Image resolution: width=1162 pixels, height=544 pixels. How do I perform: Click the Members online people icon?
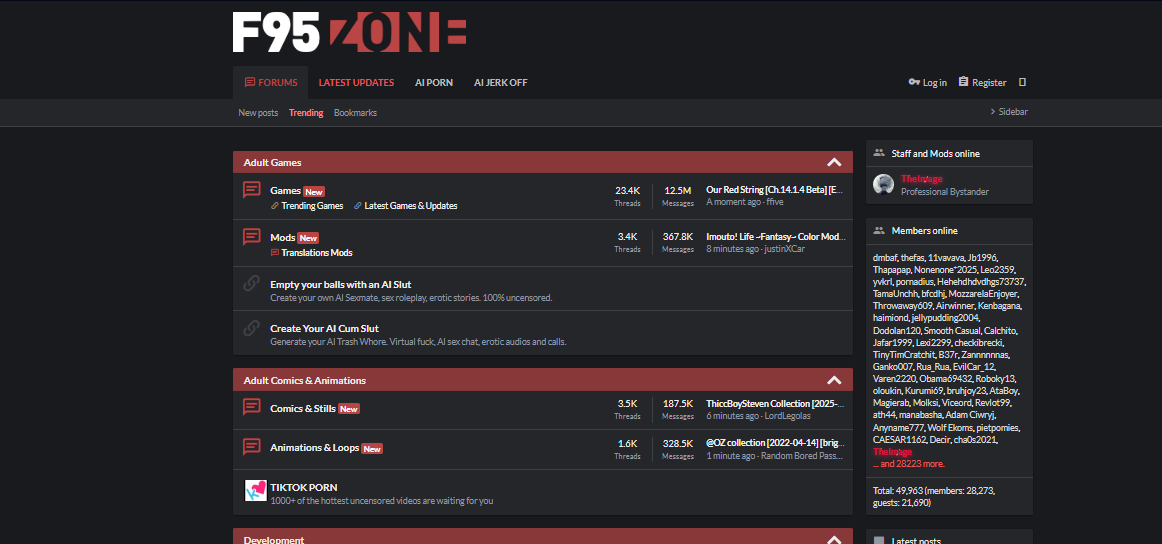pos(879,230)
